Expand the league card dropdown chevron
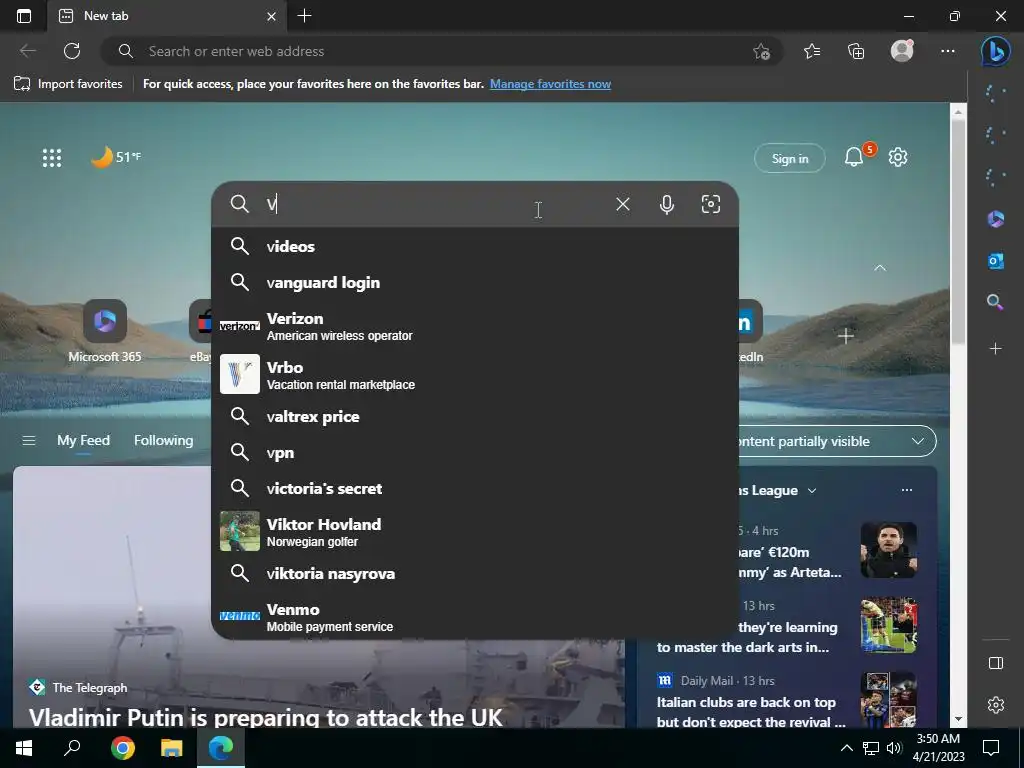The width and height of the screenshot is (1024, 768). [812, 490]
